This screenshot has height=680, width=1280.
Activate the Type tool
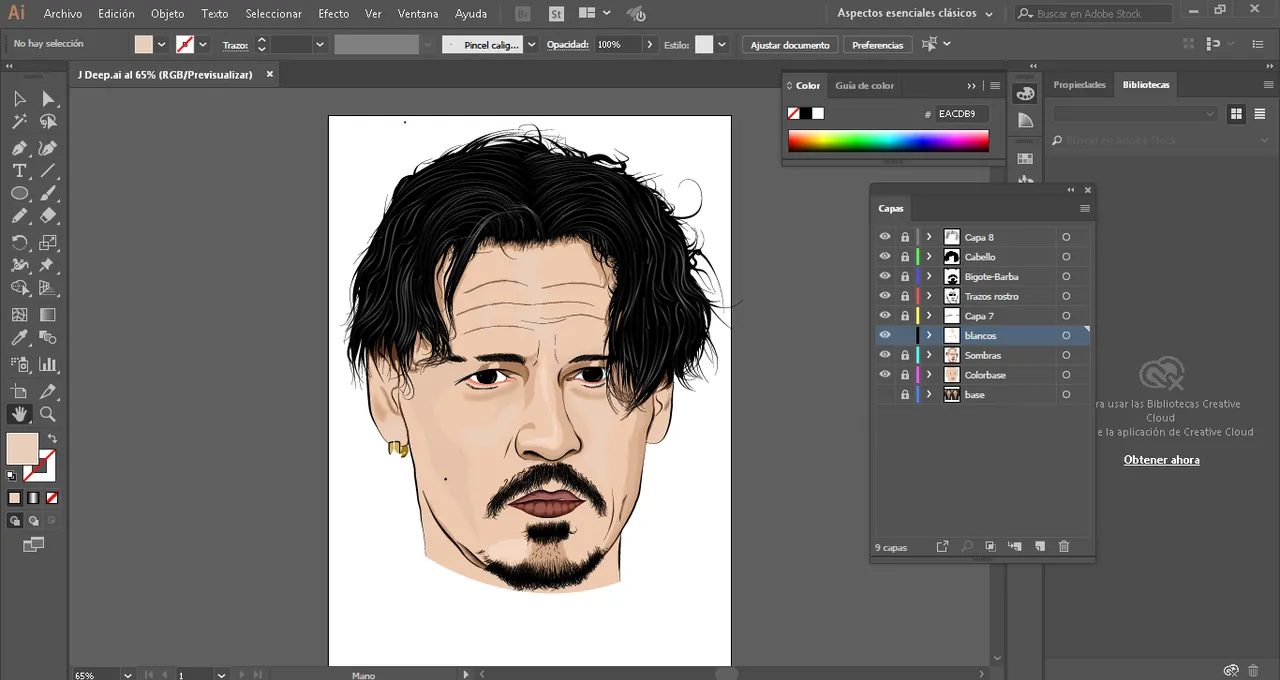[19, 171]
